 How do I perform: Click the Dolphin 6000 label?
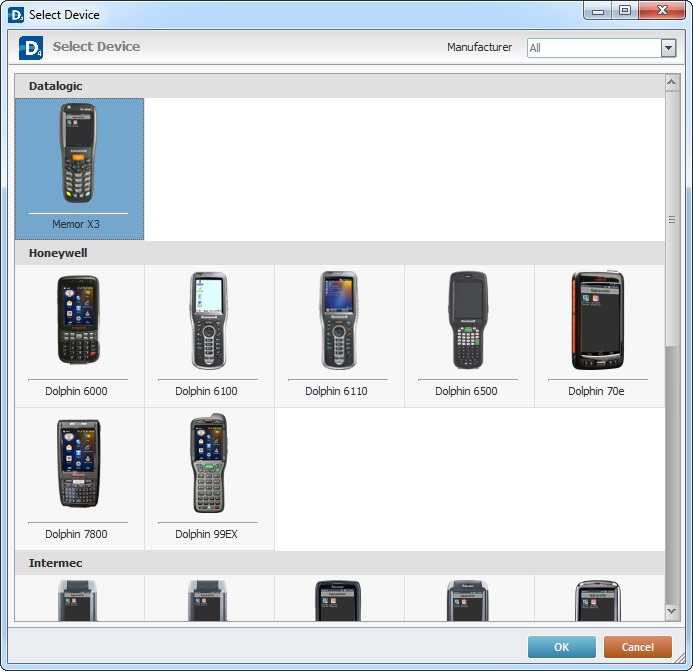(x=76, y=391)
